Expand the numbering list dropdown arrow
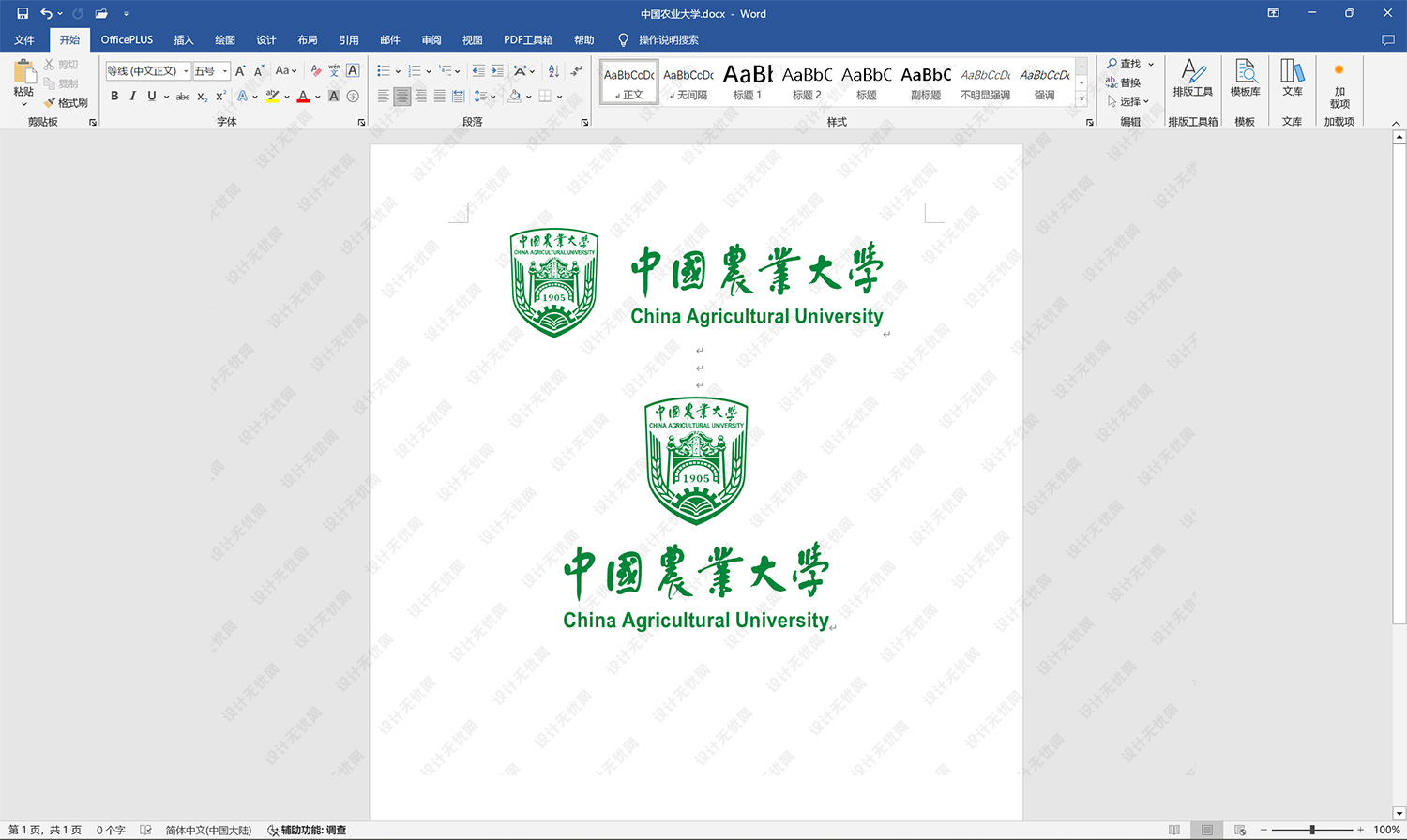Viewport: 1407px width, 840px height. click(429, 71)
